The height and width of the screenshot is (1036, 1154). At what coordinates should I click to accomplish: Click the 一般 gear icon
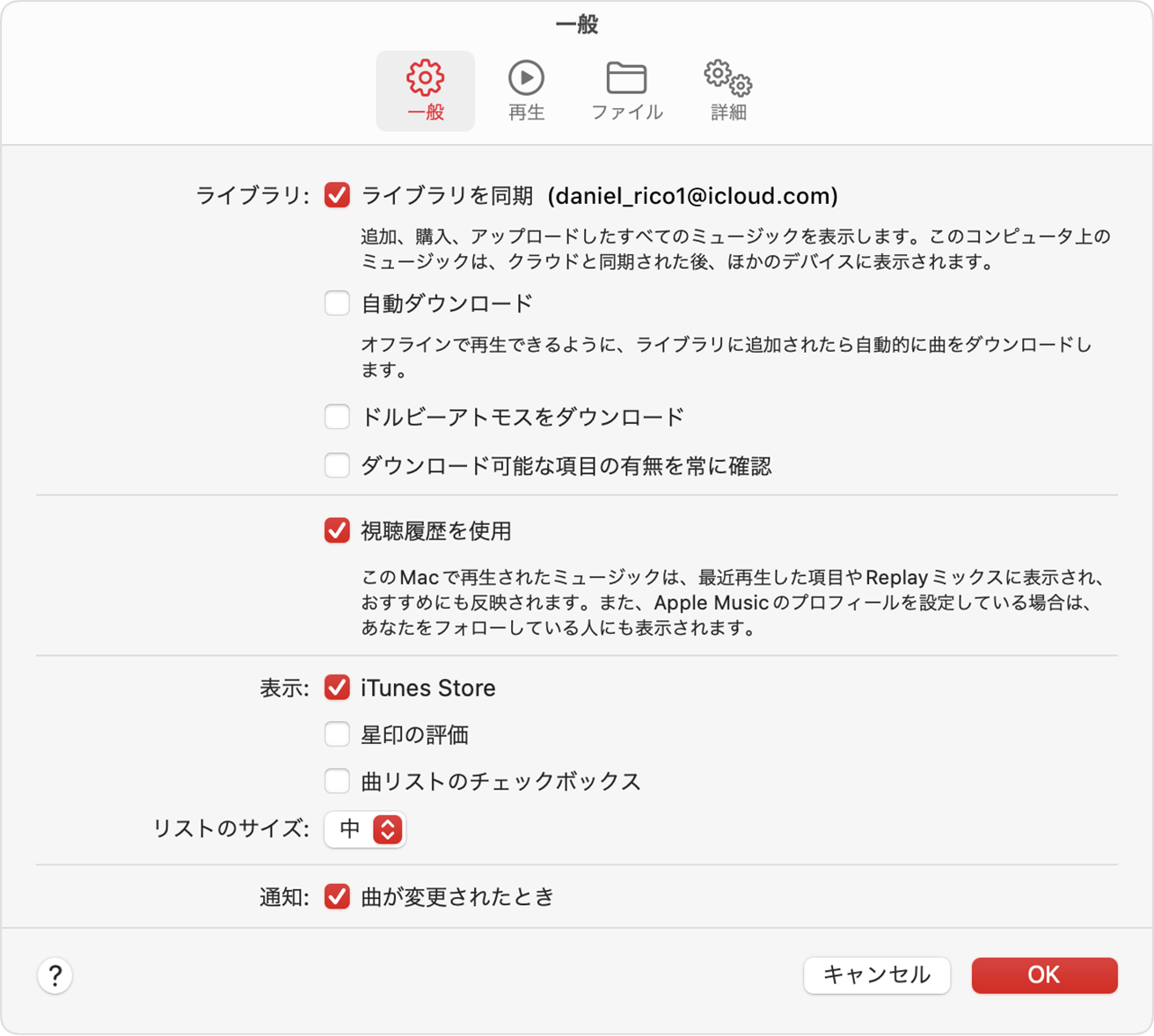click(425, 78)
